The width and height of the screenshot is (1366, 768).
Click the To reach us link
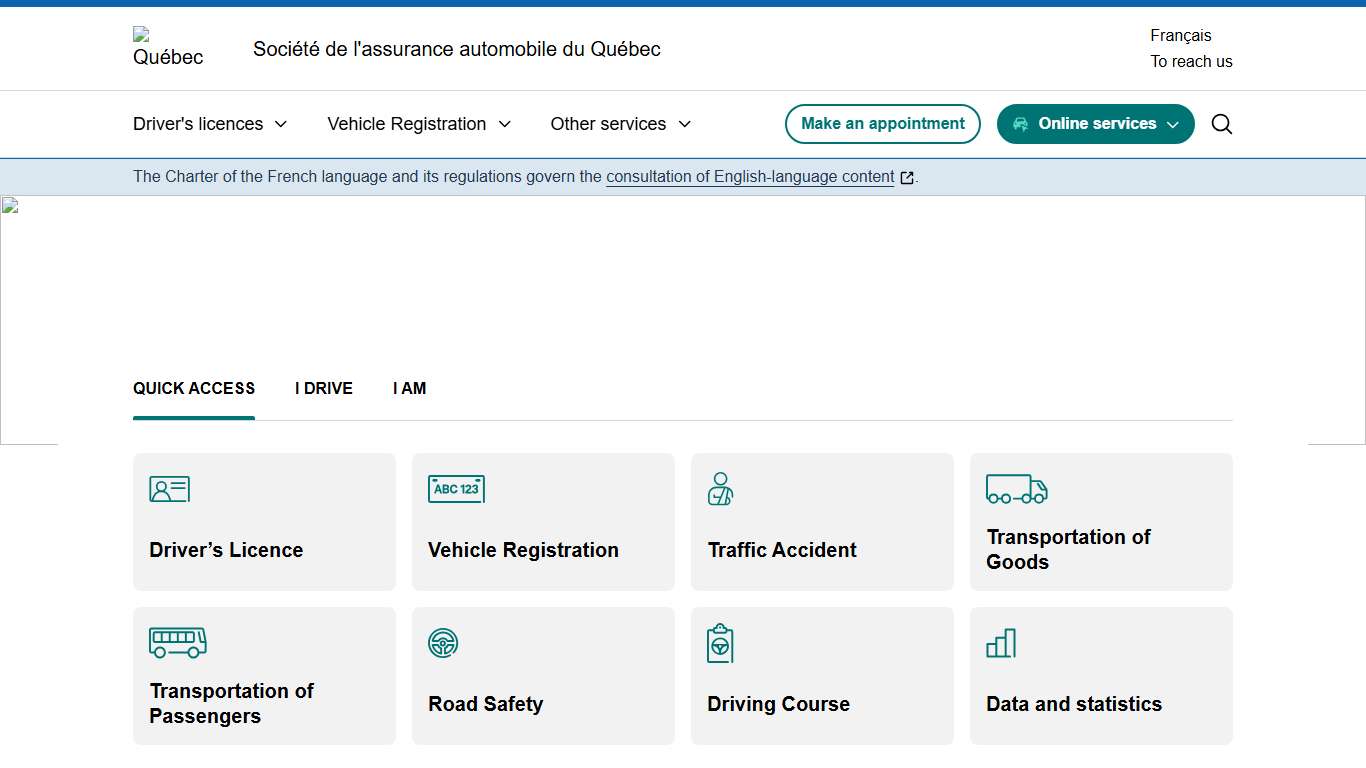coord(1192,61)
